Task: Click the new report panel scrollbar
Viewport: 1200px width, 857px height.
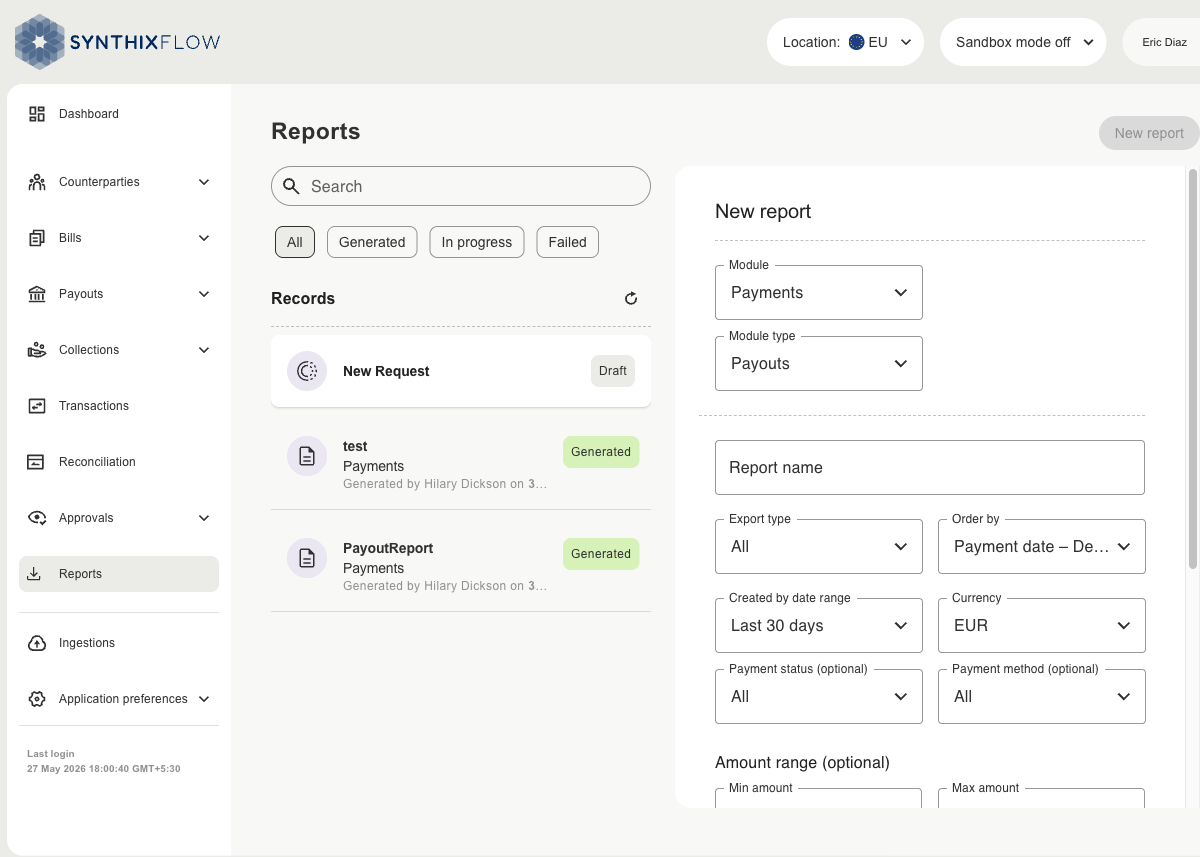Action: [x=1192, y=369]
